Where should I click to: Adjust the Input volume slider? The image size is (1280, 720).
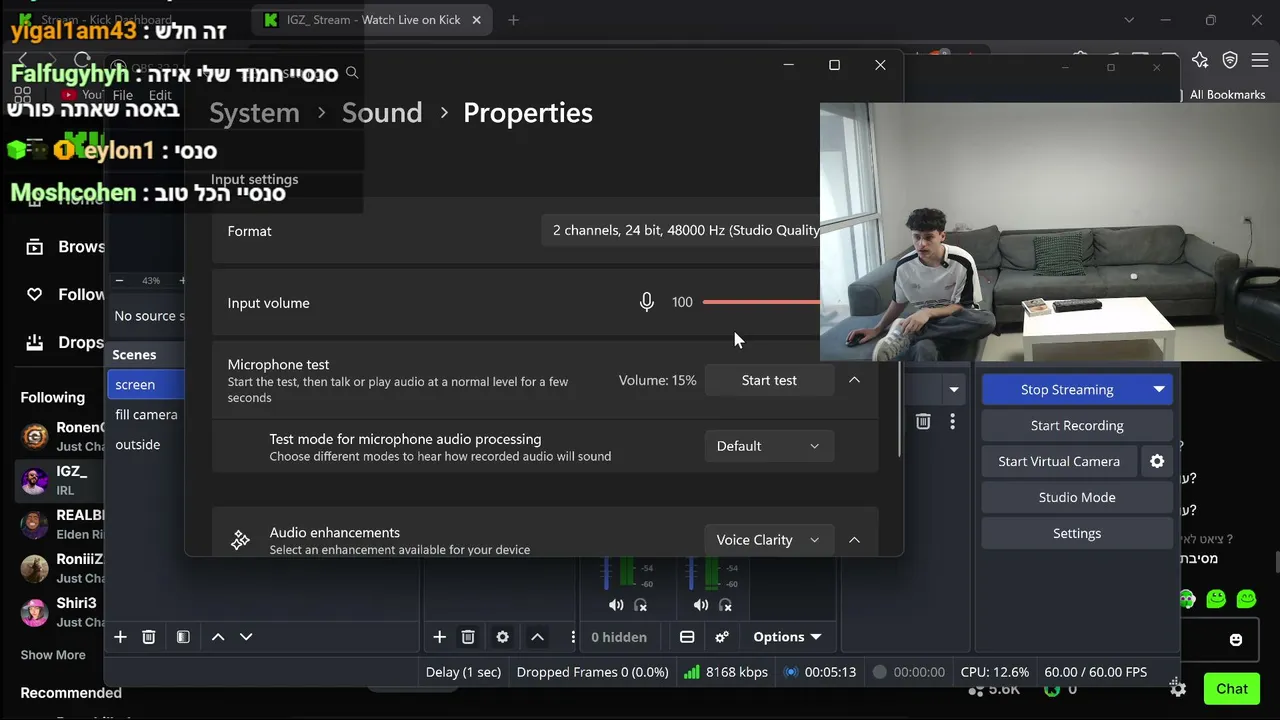coord(762,302)
